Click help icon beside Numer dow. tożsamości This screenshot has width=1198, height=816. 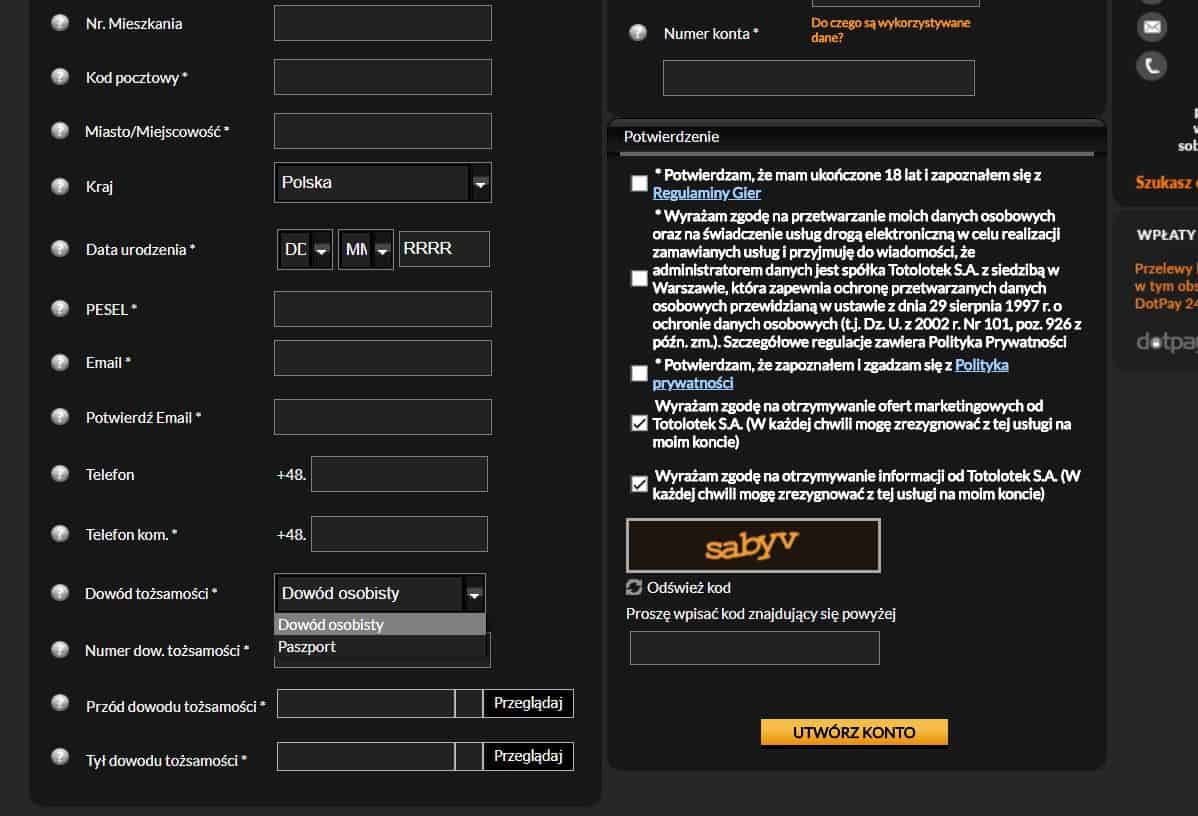click(x=60, y=649)
